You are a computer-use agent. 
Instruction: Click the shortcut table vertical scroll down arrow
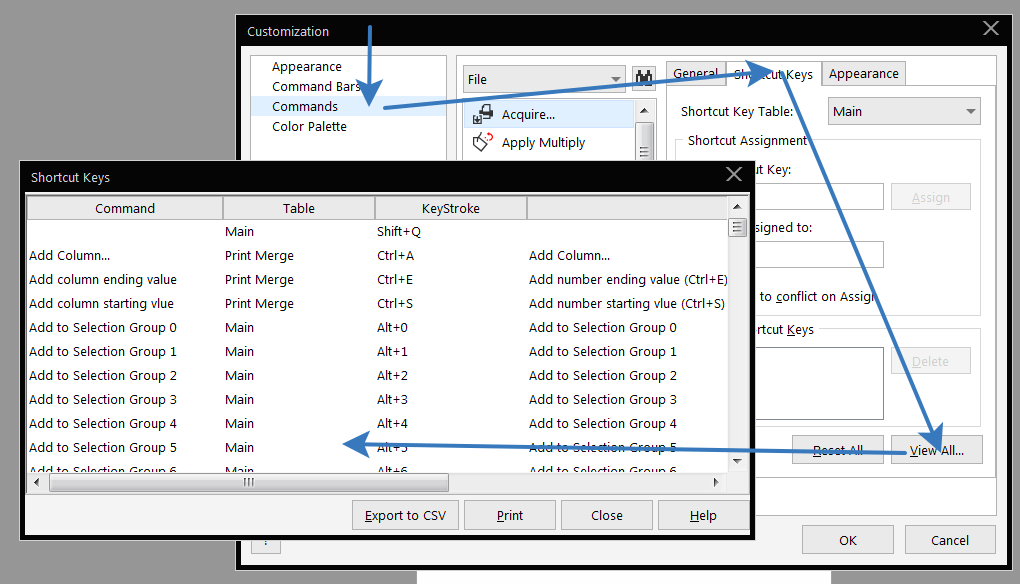click(737, 461)
